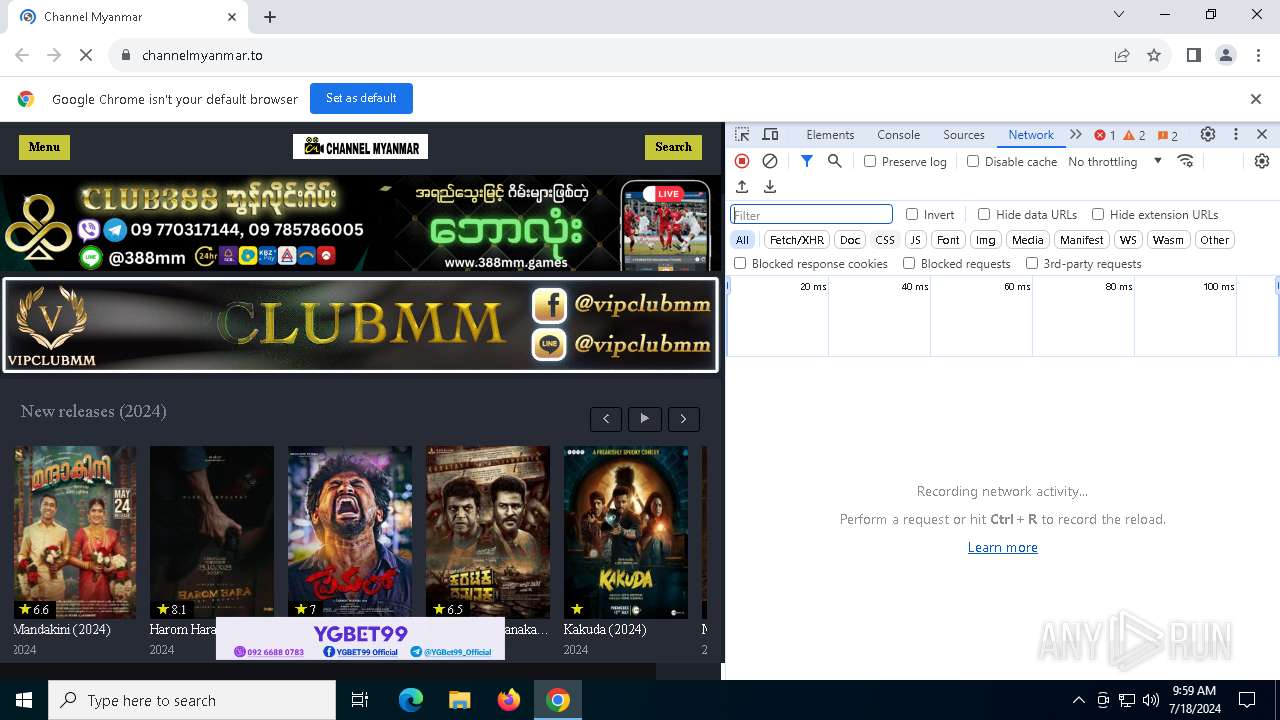The height and width of the screenshot is (720, 1280).
Task: Enable Disable cache checkbox
Action: click(x=973, y=161)
